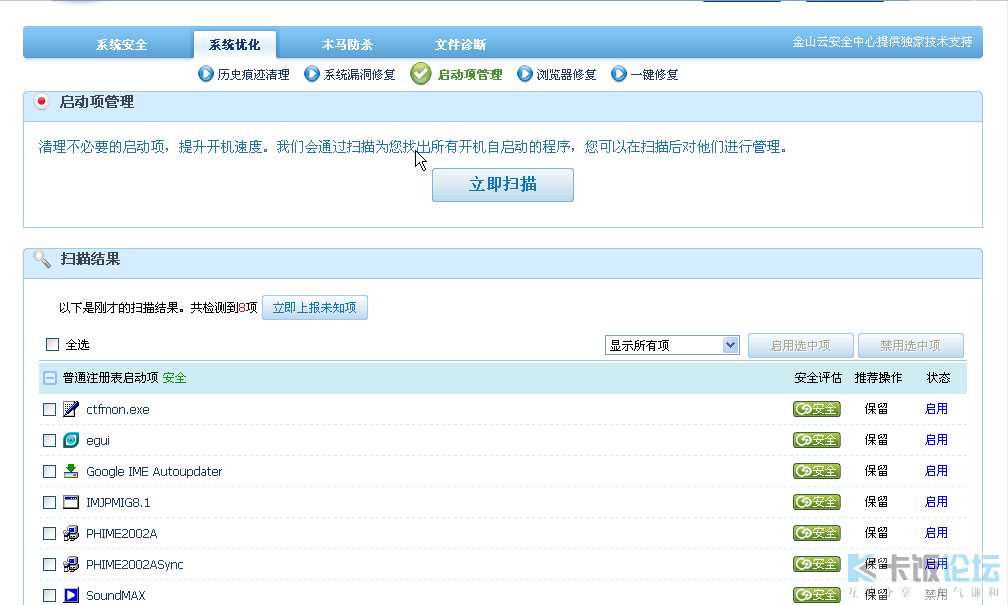Click the 启用 status link for egui
The height and width of the screenshot is (605, 1008).
(936, 440)
